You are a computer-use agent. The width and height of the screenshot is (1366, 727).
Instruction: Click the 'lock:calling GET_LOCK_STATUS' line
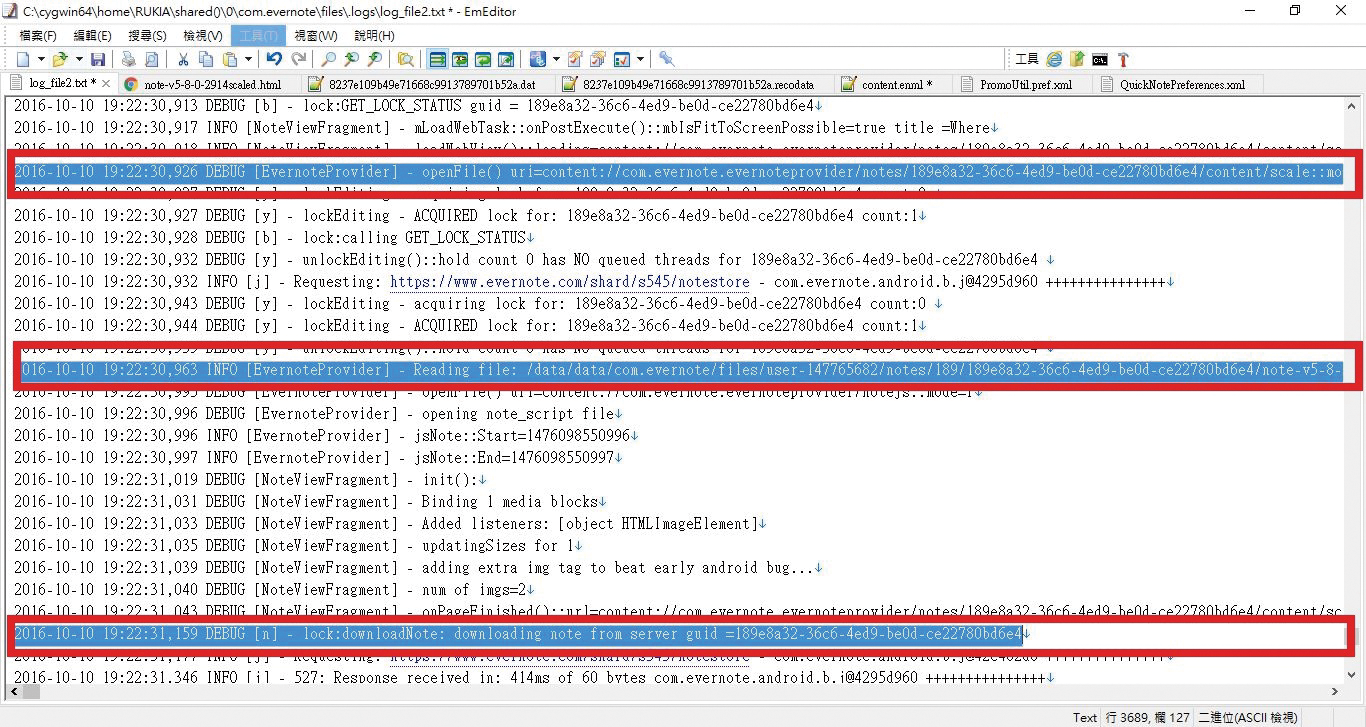pos(273,238)
